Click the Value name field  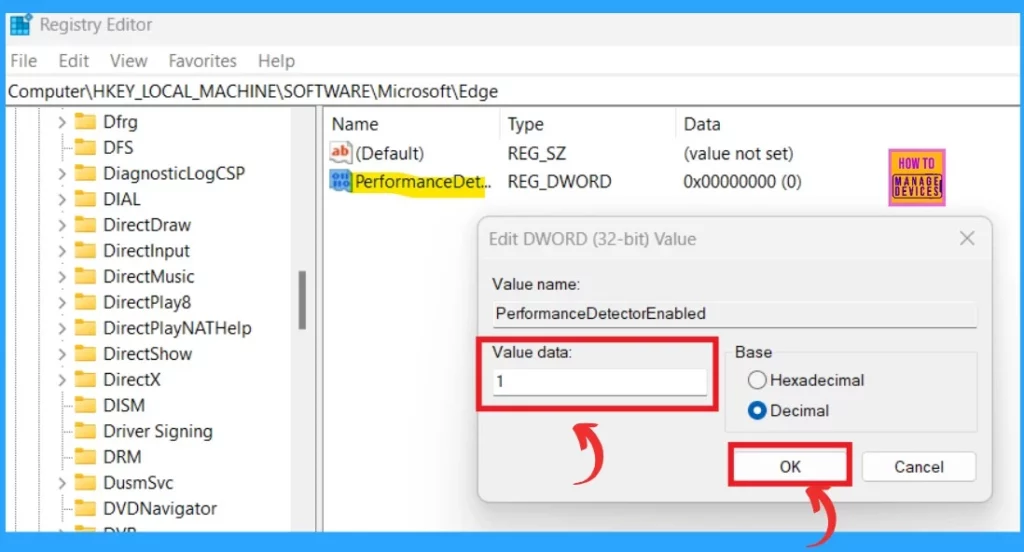[x=735, y=314]
